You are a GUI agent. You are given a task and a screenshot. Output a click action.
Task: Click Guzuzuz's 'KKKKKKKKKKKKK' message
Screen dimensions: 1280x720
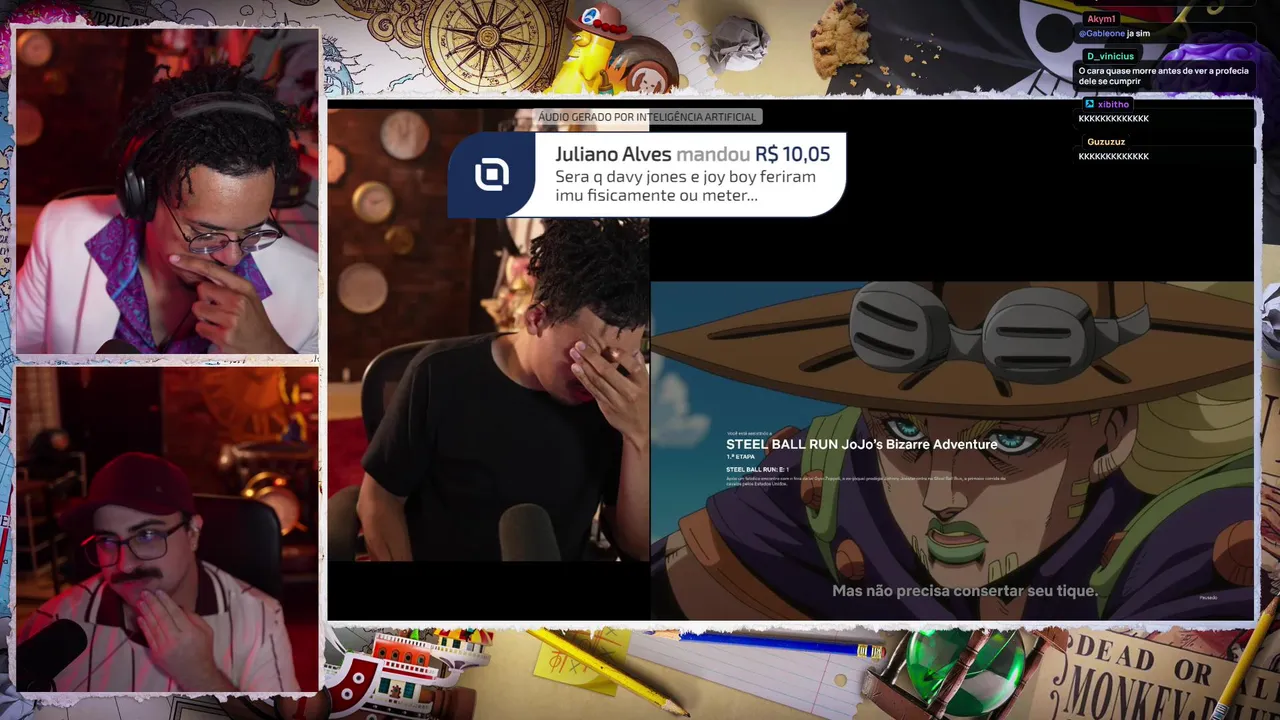tap(1113, 156)
